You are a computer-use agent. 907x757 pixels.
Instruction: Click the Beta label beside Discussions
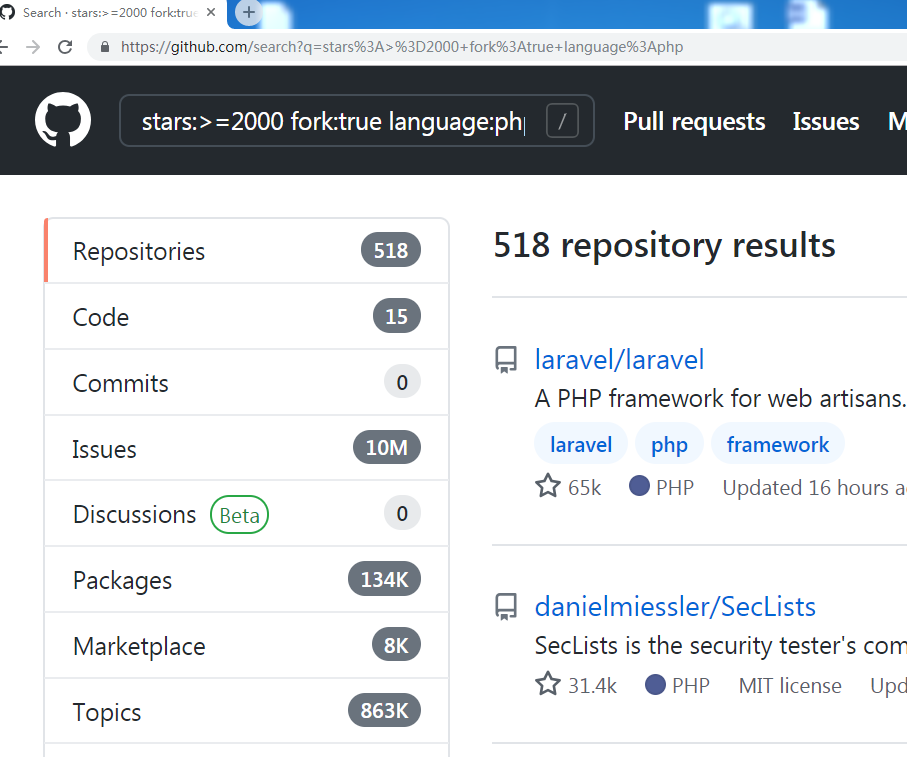pos(239,515)
